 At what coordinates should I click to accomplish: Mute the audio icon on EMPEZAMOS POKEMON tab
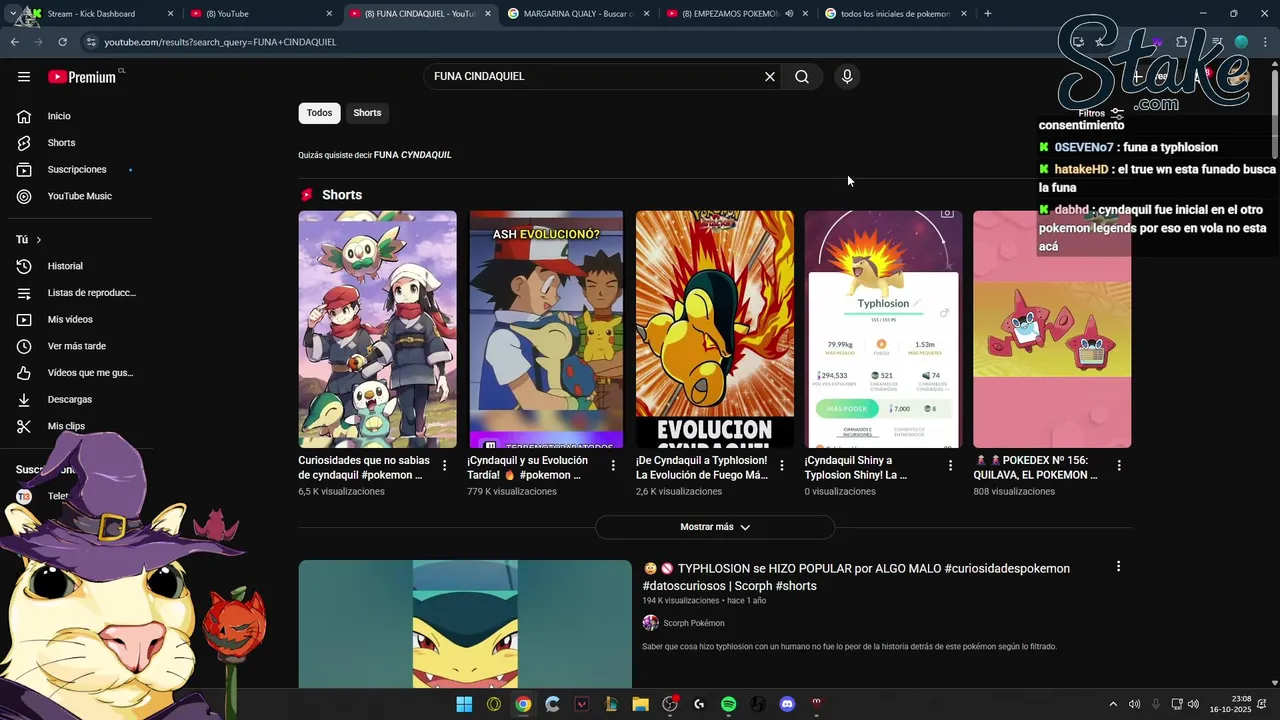(789, 14)
